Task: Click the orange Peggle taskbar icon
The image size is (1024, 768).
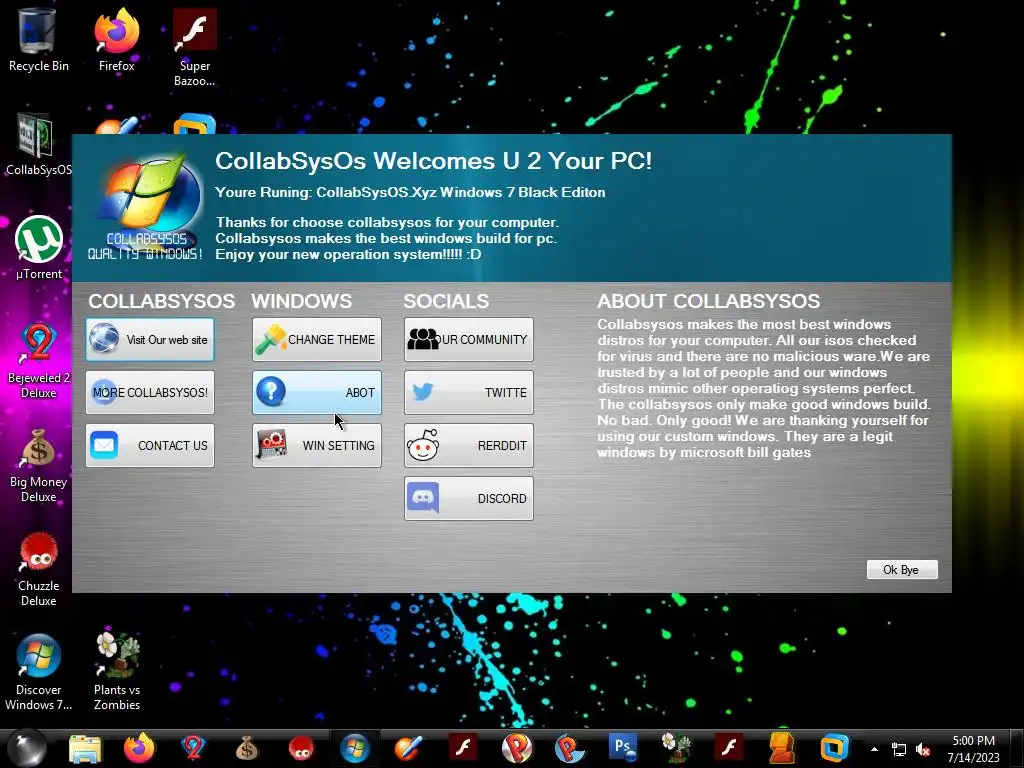Action: (x=517, y=748)
